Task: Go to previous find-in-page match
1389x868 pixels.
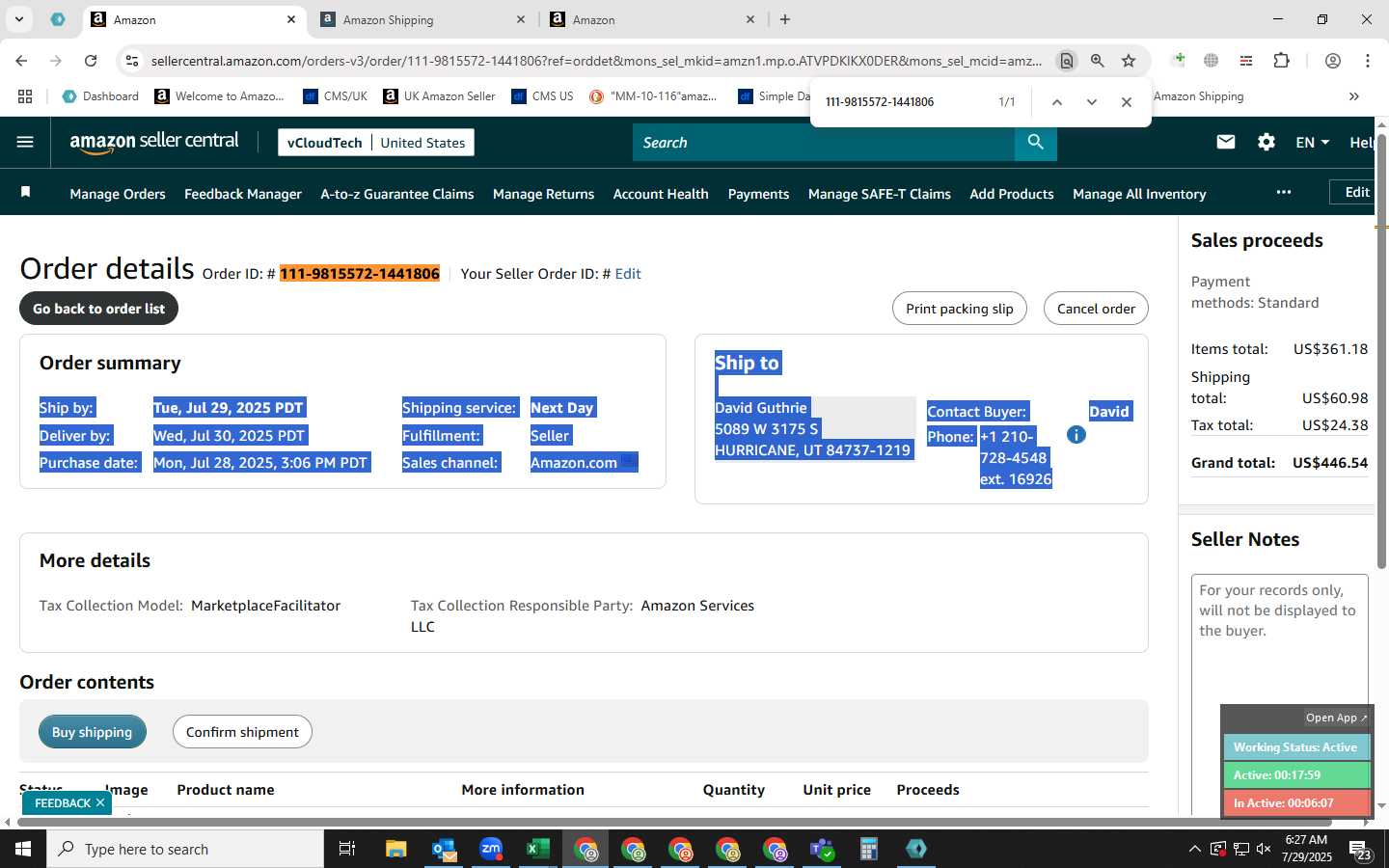Action: [x=1057, y=101]
